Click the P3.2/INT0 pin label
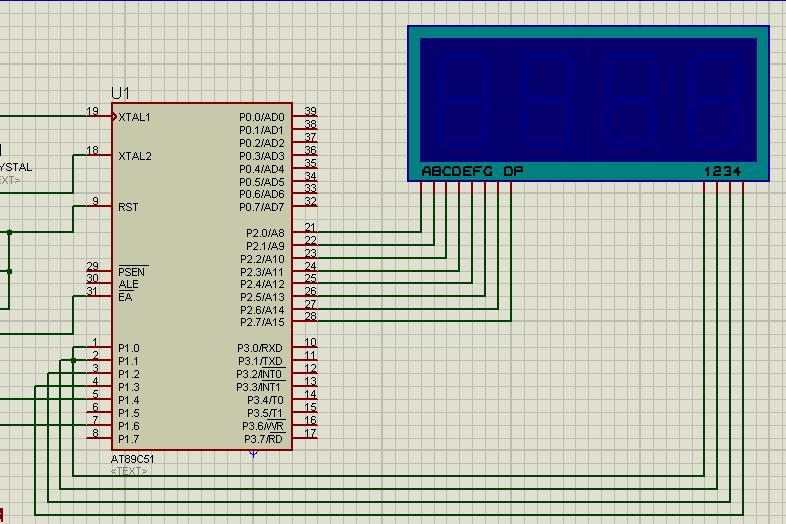786x524 pixels. 259,374
